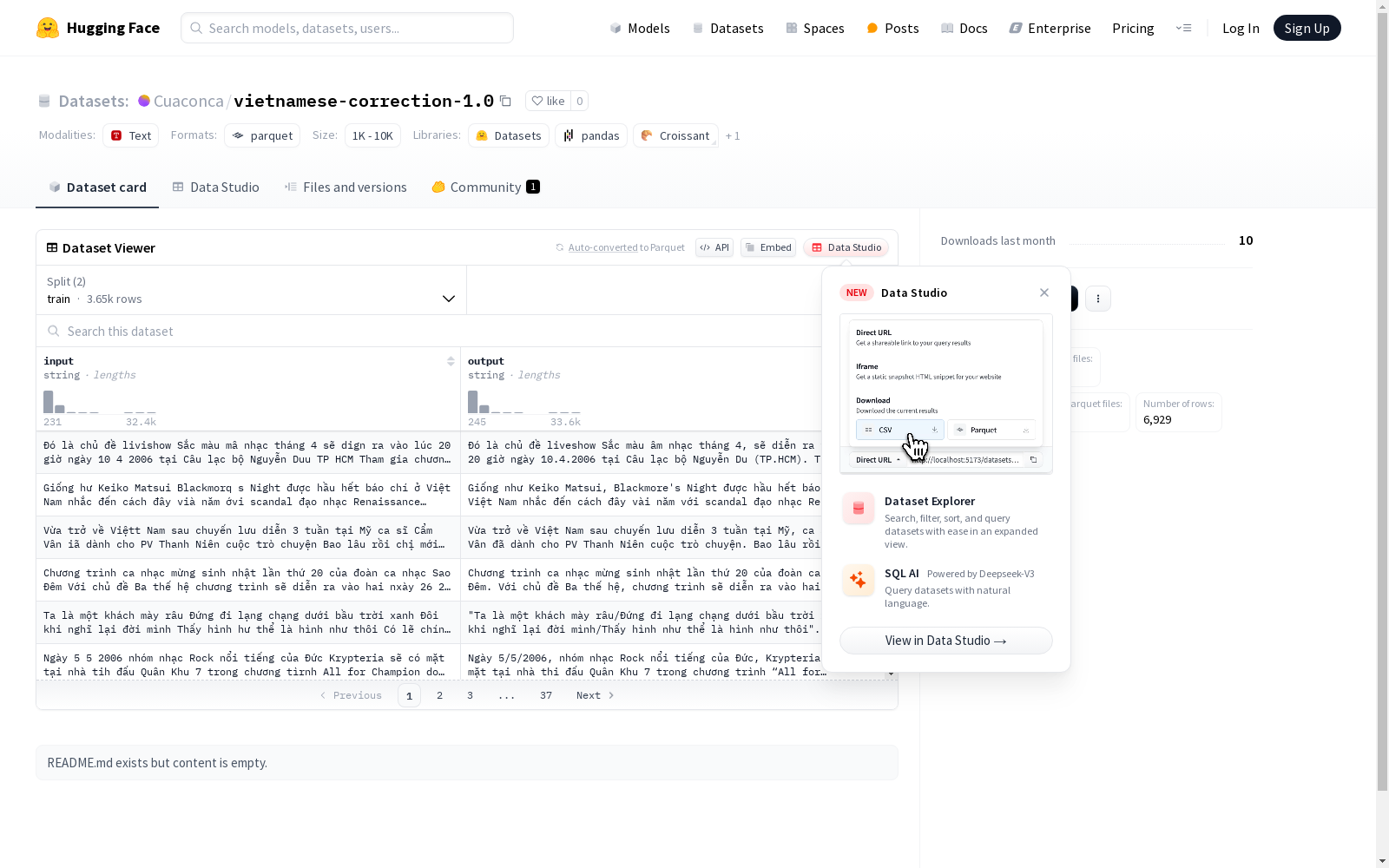1389x868 pixels.
Task: Click the output column length histogram
Action: pos(524,402)
